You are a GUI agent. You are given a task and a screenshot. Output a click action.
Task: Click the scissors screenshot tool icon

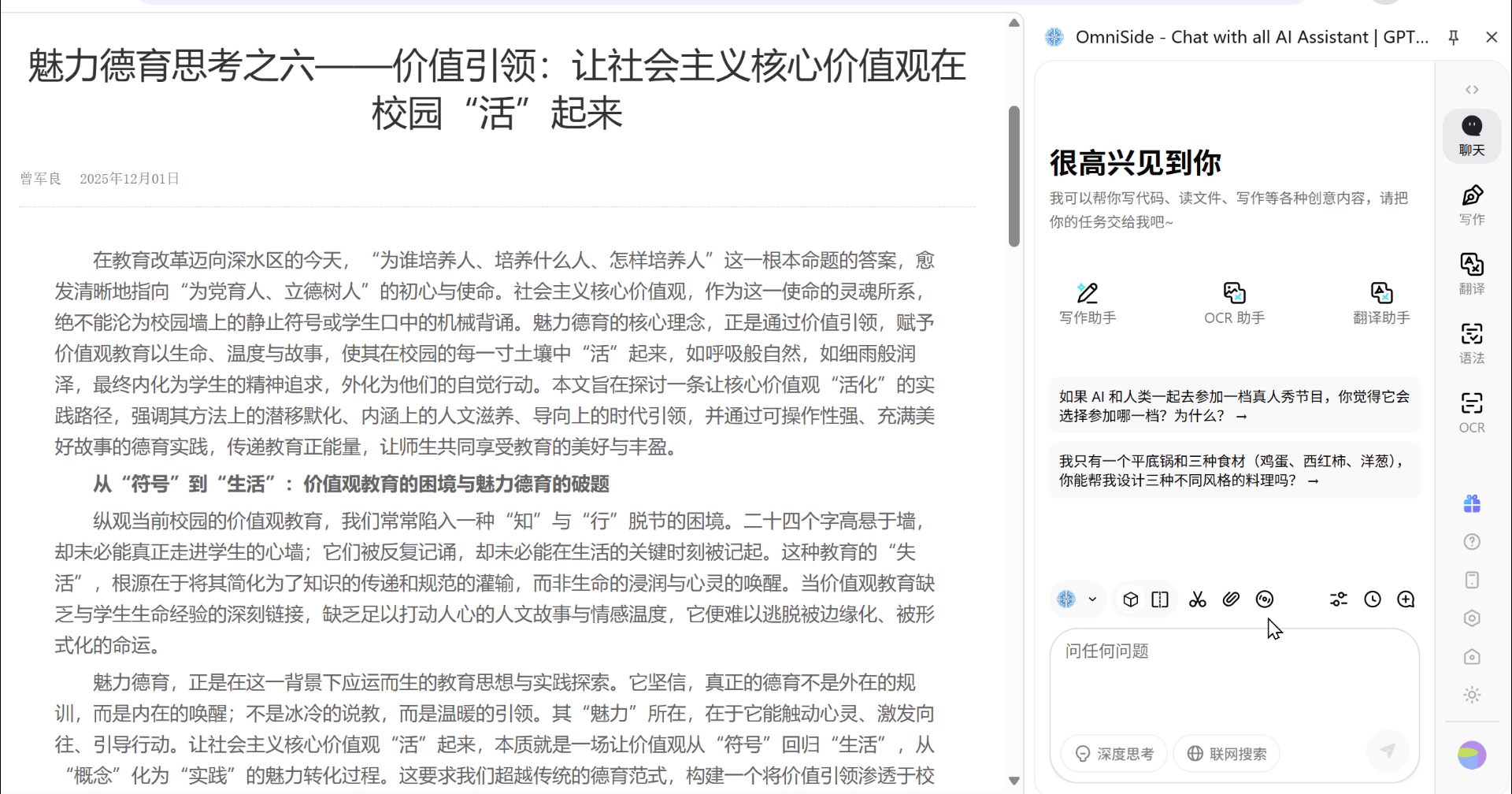pyautogui.click(x=1197, y=599)
